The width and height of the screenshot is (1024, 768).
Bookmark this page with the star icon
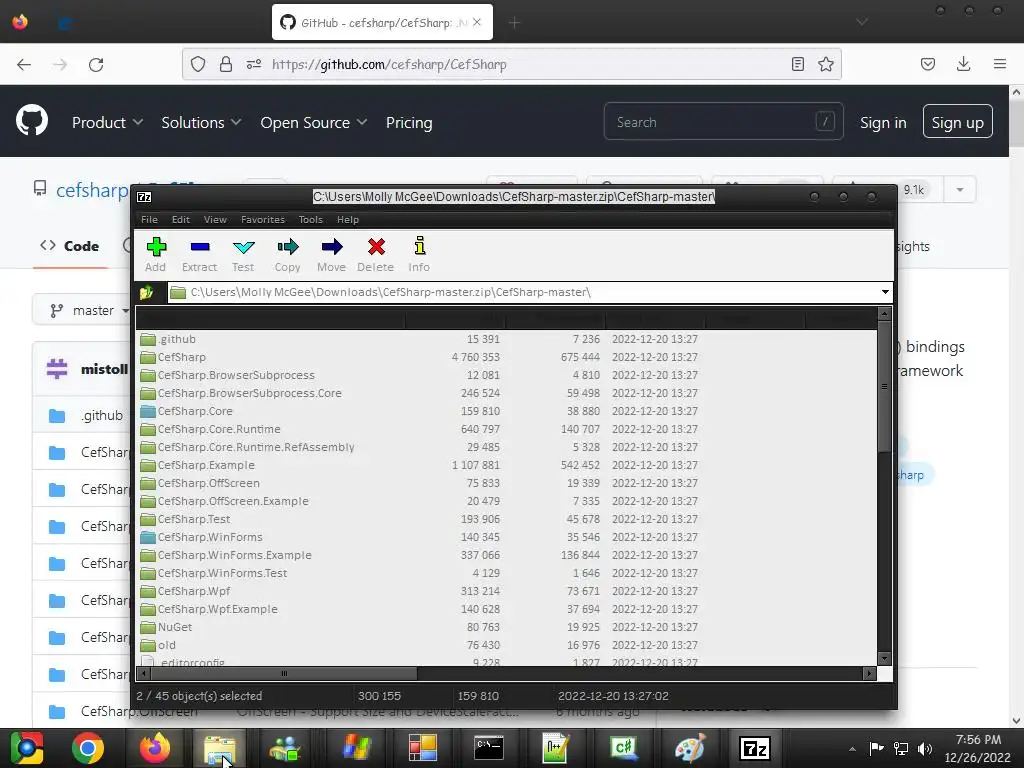point(825,64)
